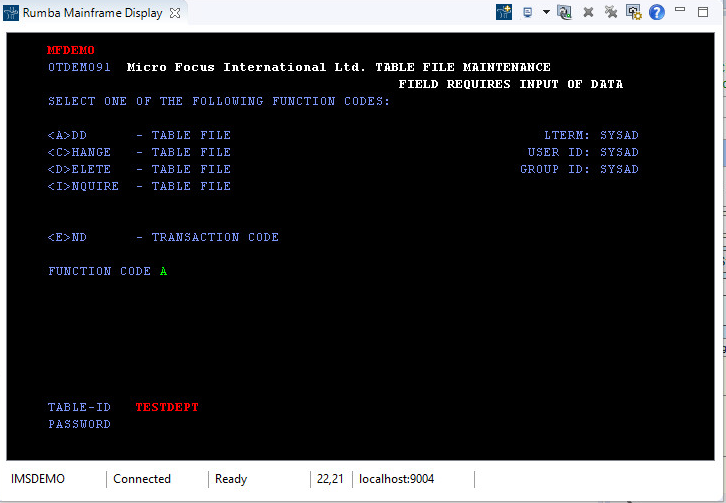This screenshot has width=726, height=503.
Task: Click the single X disconnect icon
Action: click(x=588, y=12)
